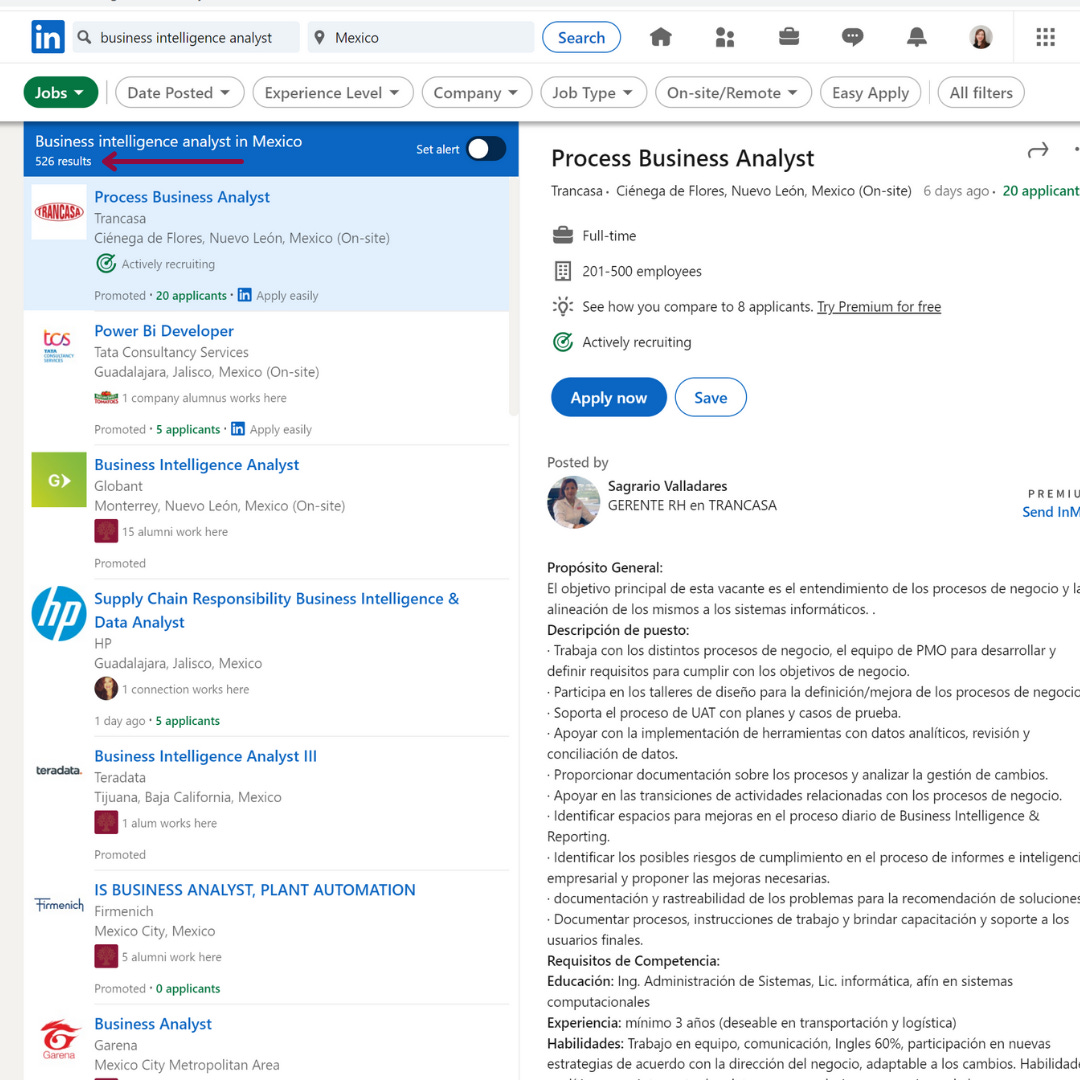1080x1080 pixels.
Task: Open IS BUSINESS ANALYST, PLANT AUTOMATION listing
Action: tap(255, 889)
